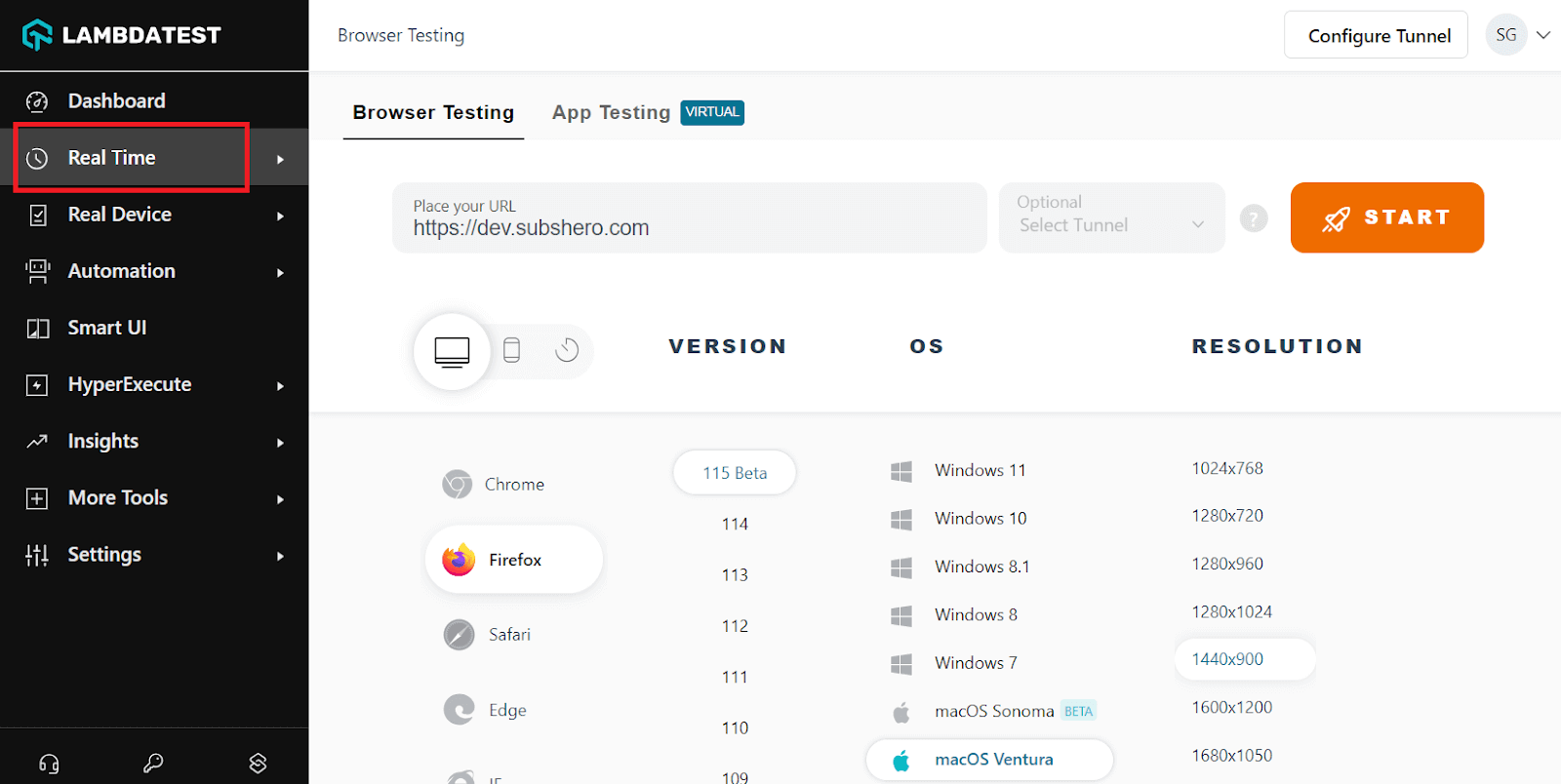The width and height of the screenshot is (1561, 784).
Task: Select the desktop monitor device icon
Action: 452,351
